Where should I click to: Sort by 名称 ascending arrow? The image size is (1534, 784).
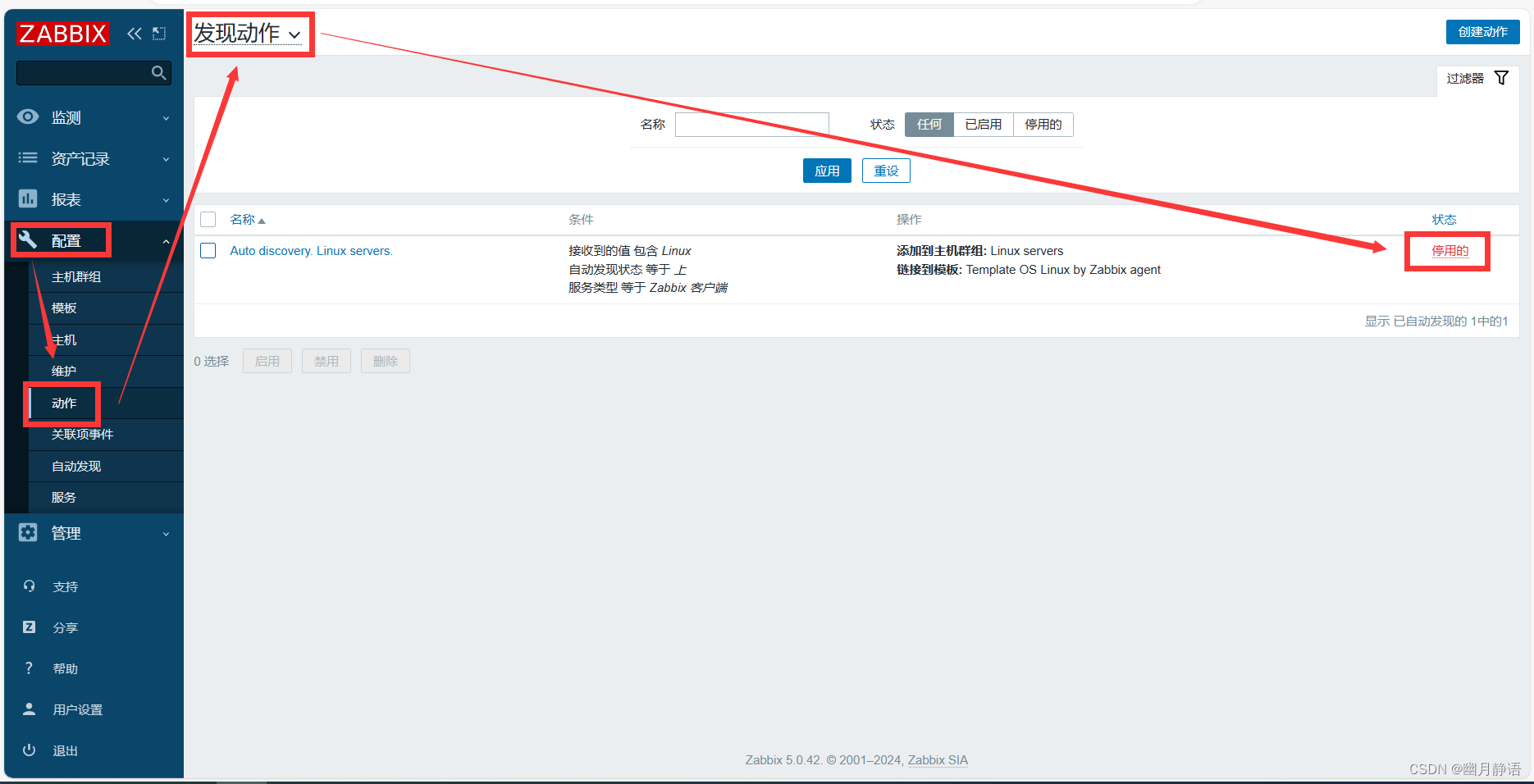point(262,221)
